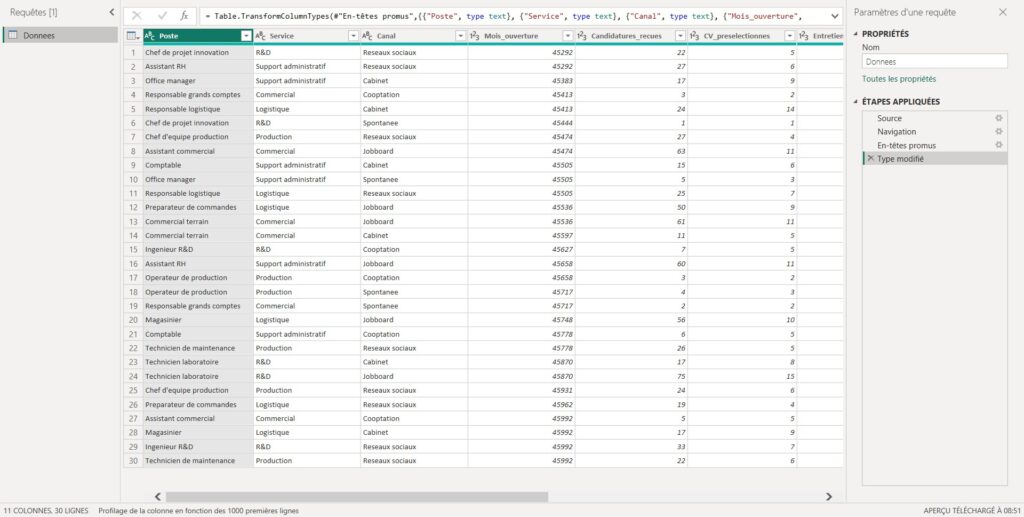Viewport: 1024px width, 517px height.
Task: Select the Donnees query in the list
Action: (60, 35)
